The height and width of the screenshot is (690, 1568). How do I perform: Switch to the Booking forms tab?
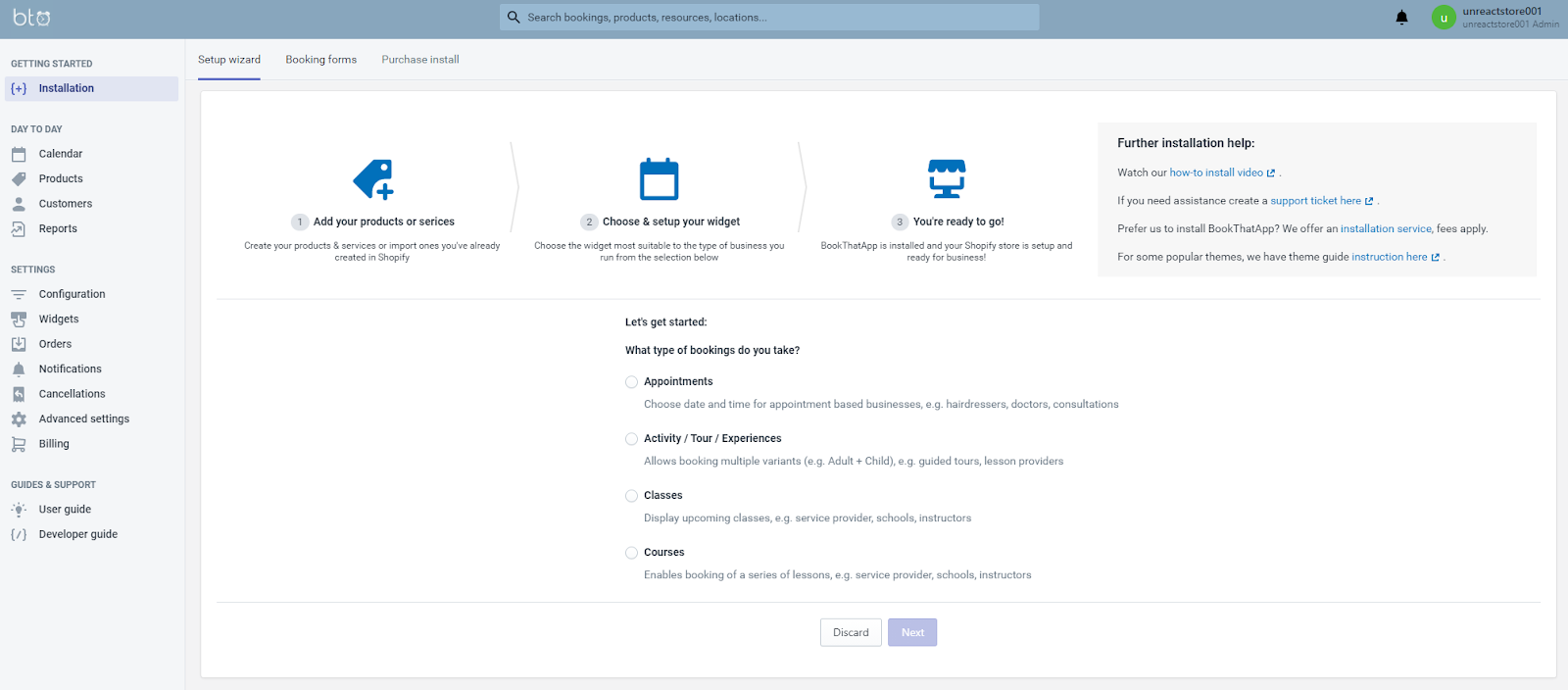(320, 60)
